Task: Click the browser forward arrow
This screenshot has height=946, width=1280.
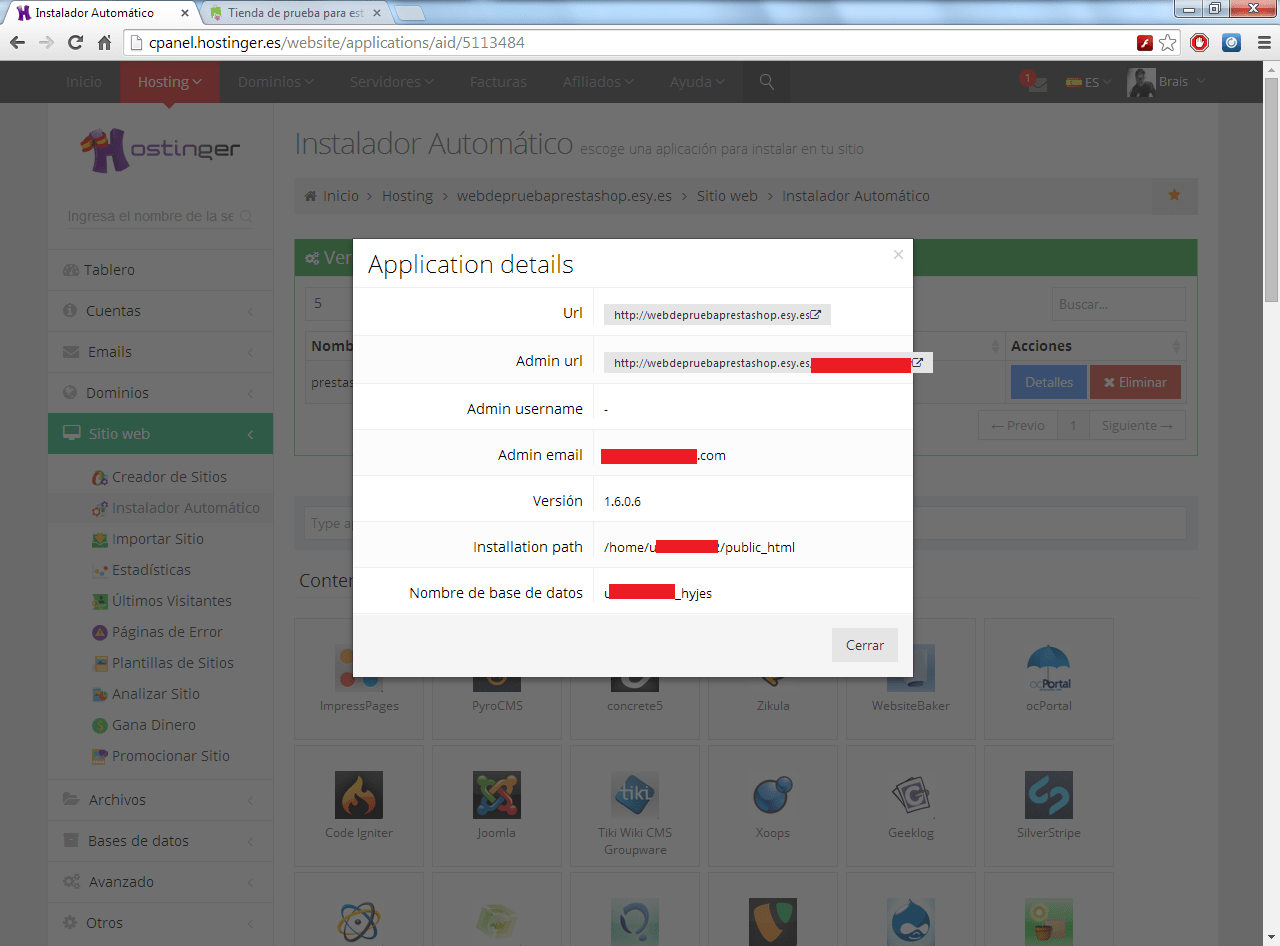Action: pos(46,43)
